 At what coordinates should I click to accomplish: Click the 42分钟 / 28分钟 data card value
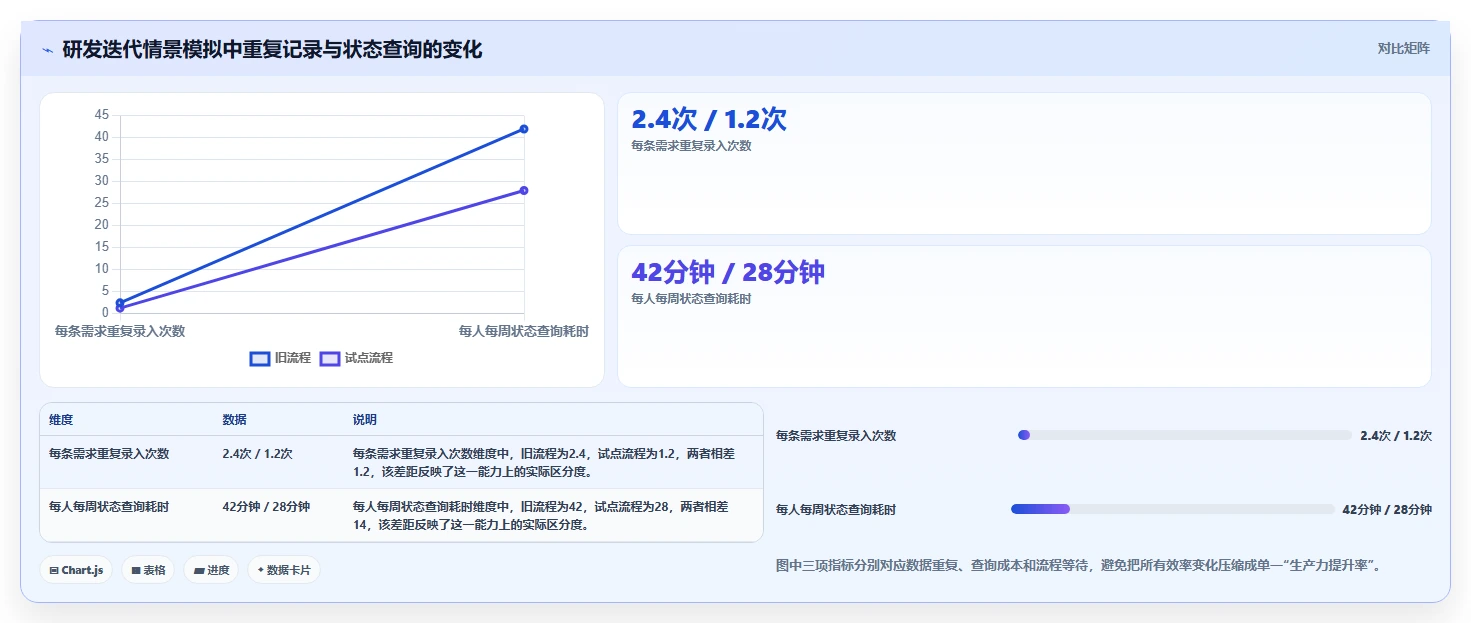click(728, 272)
